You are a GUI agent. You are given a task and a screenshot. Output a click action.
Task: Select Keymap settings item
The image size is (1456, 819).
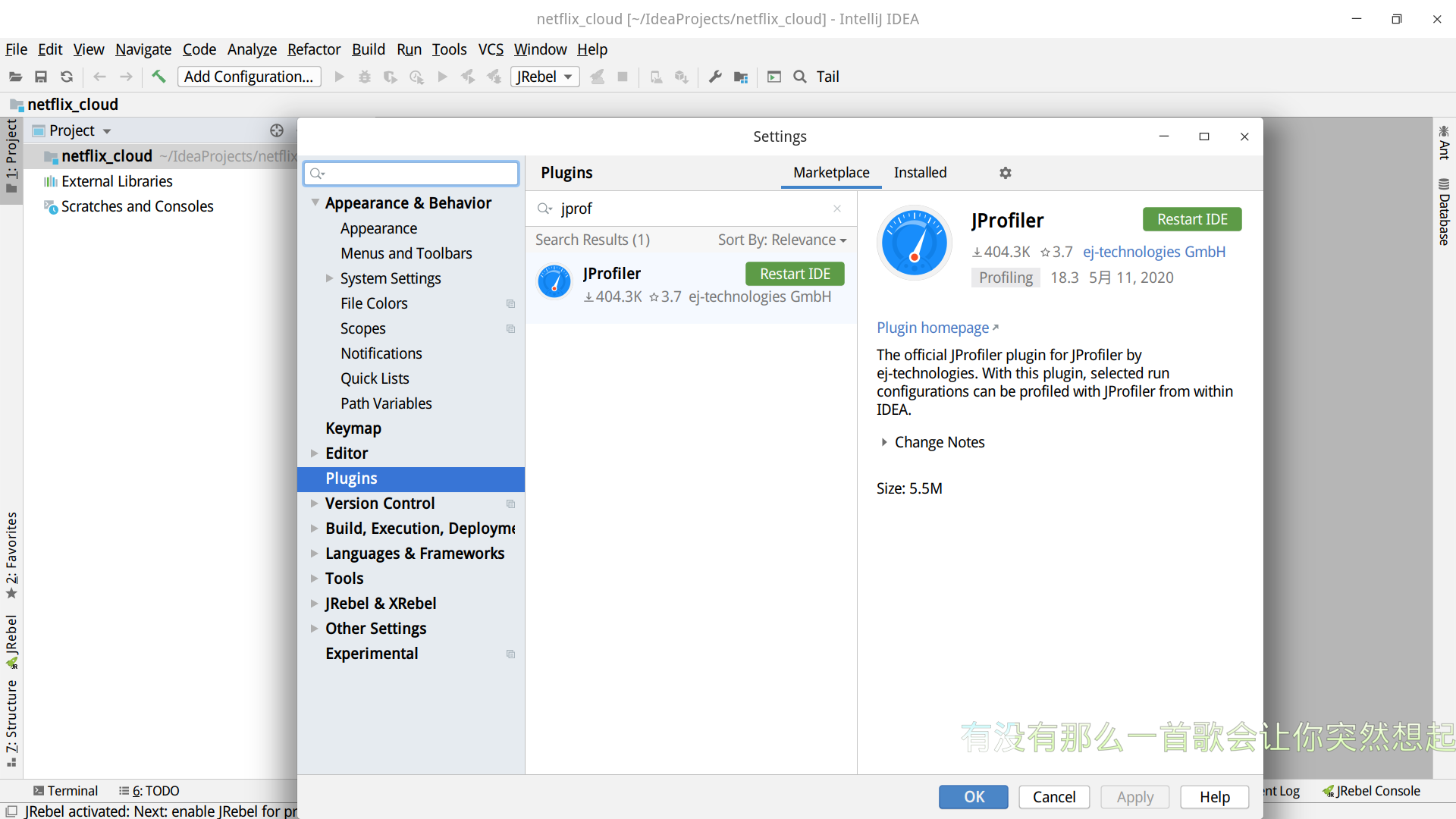coord(353,428)
